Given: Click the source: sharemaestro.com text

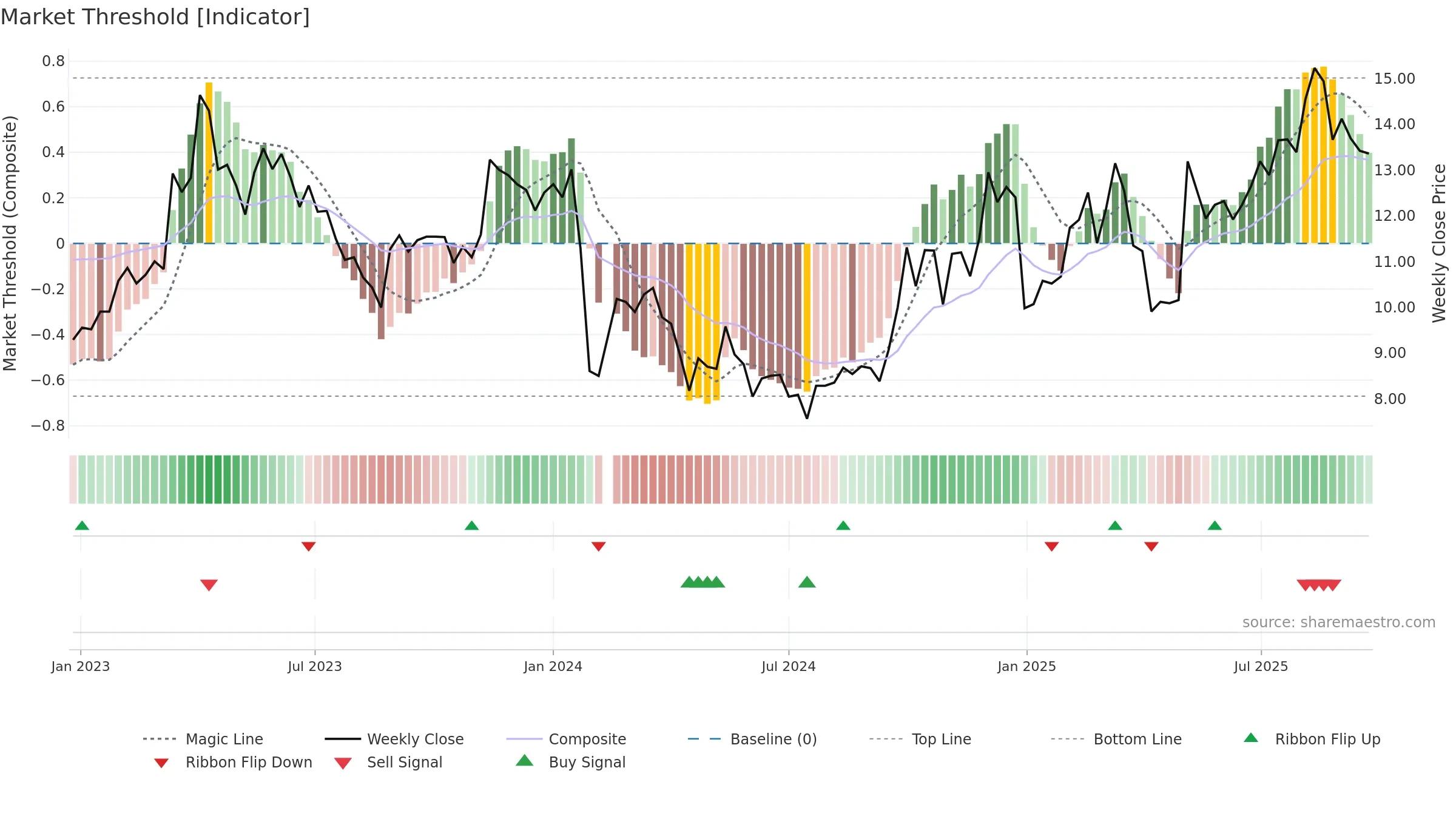Looking at the screenshot, I should coord(1339,622).
